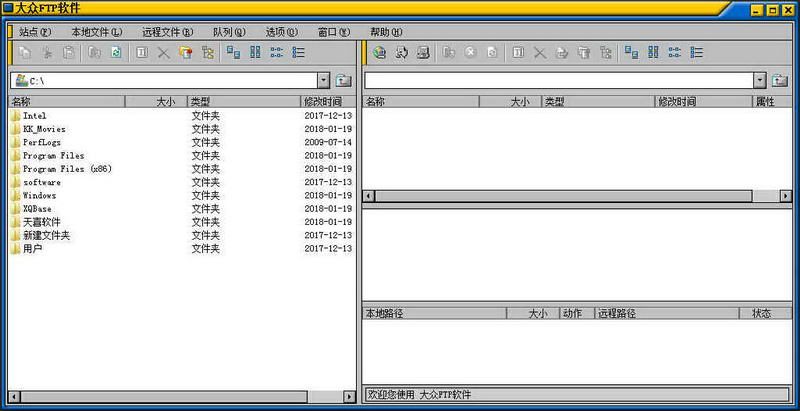Select the XQBase folder
The height and width of the screenshot is (411, 800).
tap(31, 209)
